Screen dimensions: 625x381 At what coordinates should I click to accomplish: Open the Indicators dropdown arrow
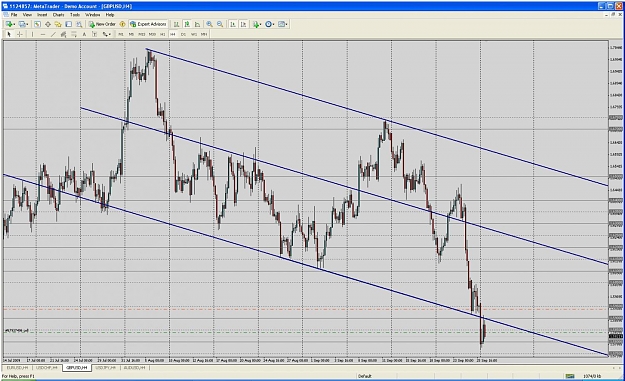point(261,24)
